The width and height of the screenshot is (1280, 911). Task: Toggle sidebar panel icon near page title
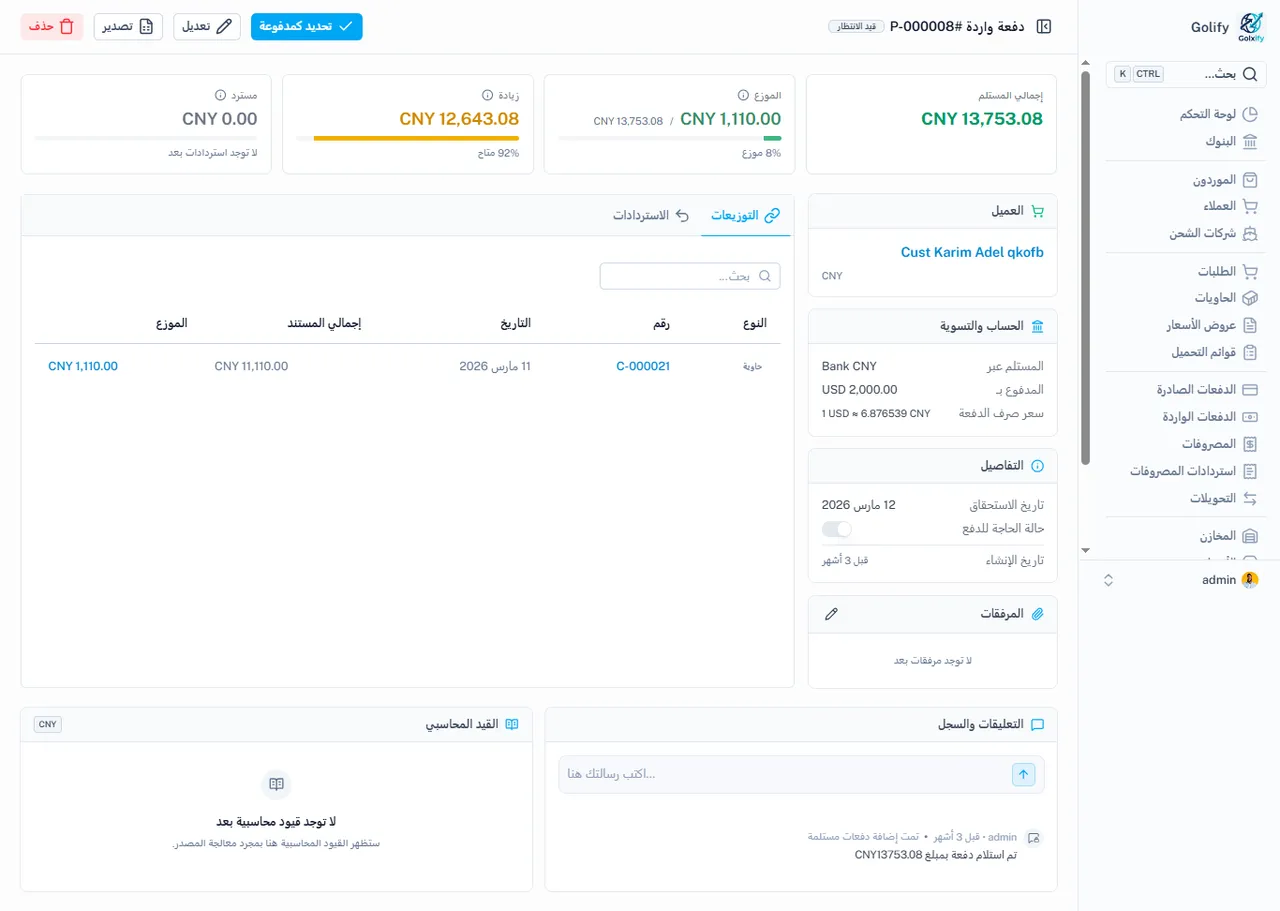pos(1044,27)
